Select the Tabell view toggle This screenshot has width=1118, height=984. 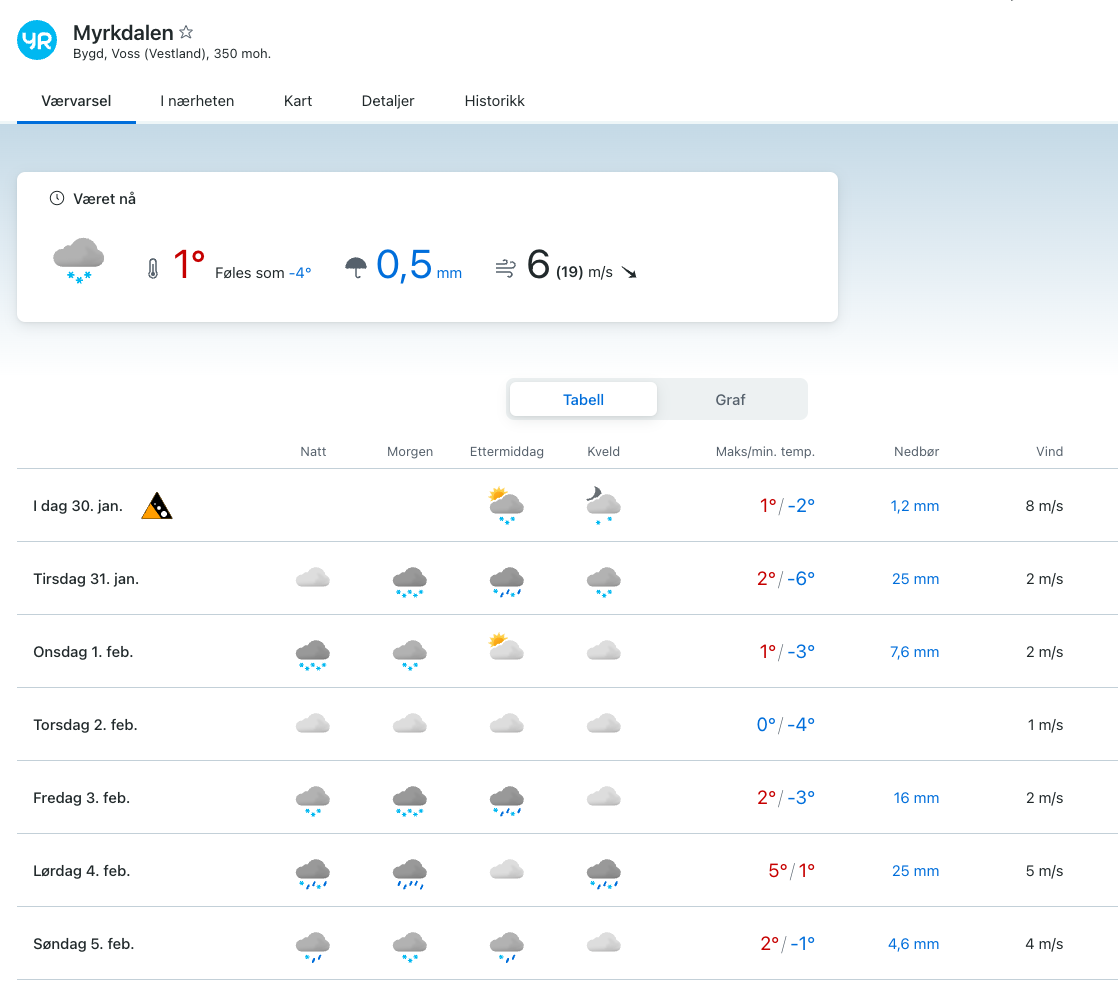click(583, 399)
